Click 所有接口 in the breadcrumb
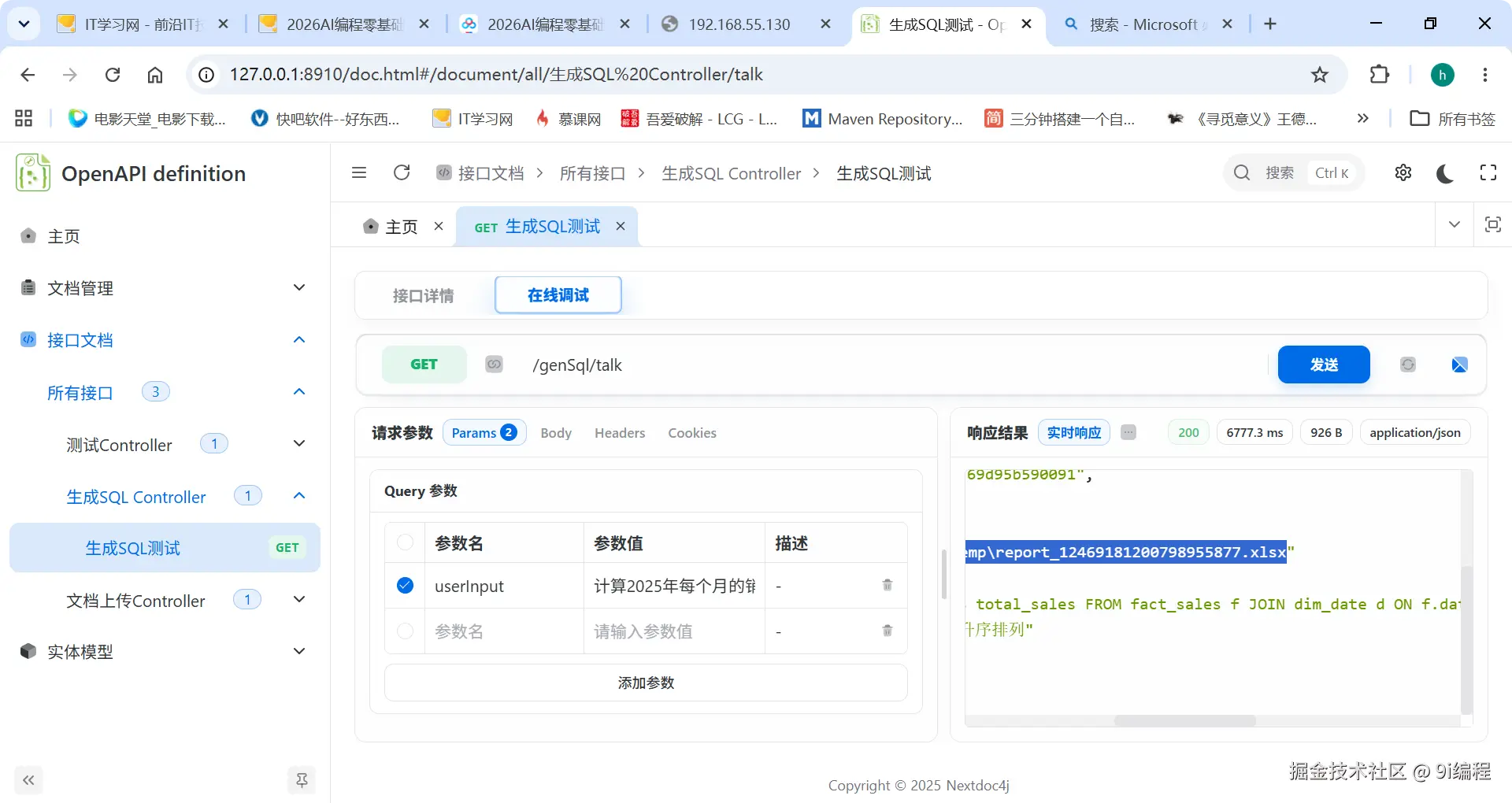1512x803 pixels. pyautogui.click(x=592, y=173)
